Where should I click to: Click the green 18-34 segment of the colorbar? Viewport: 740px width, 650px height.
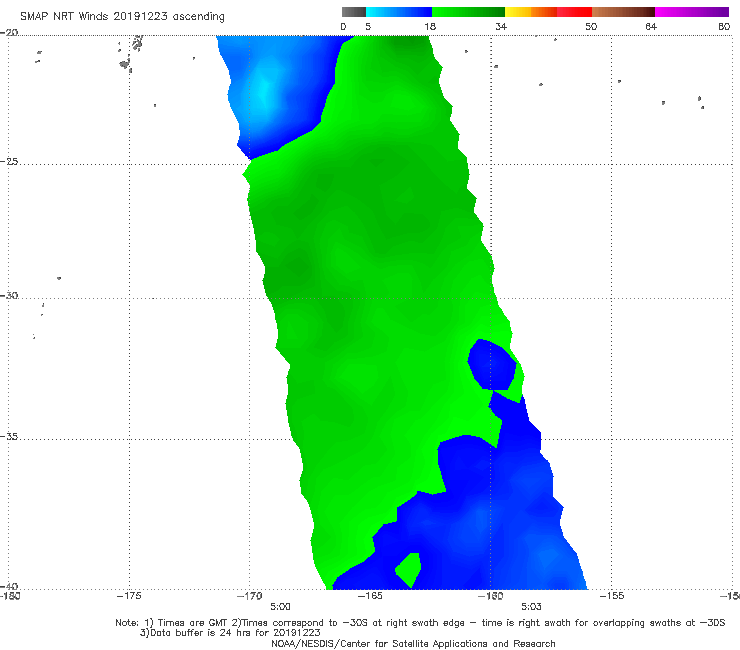468,12
